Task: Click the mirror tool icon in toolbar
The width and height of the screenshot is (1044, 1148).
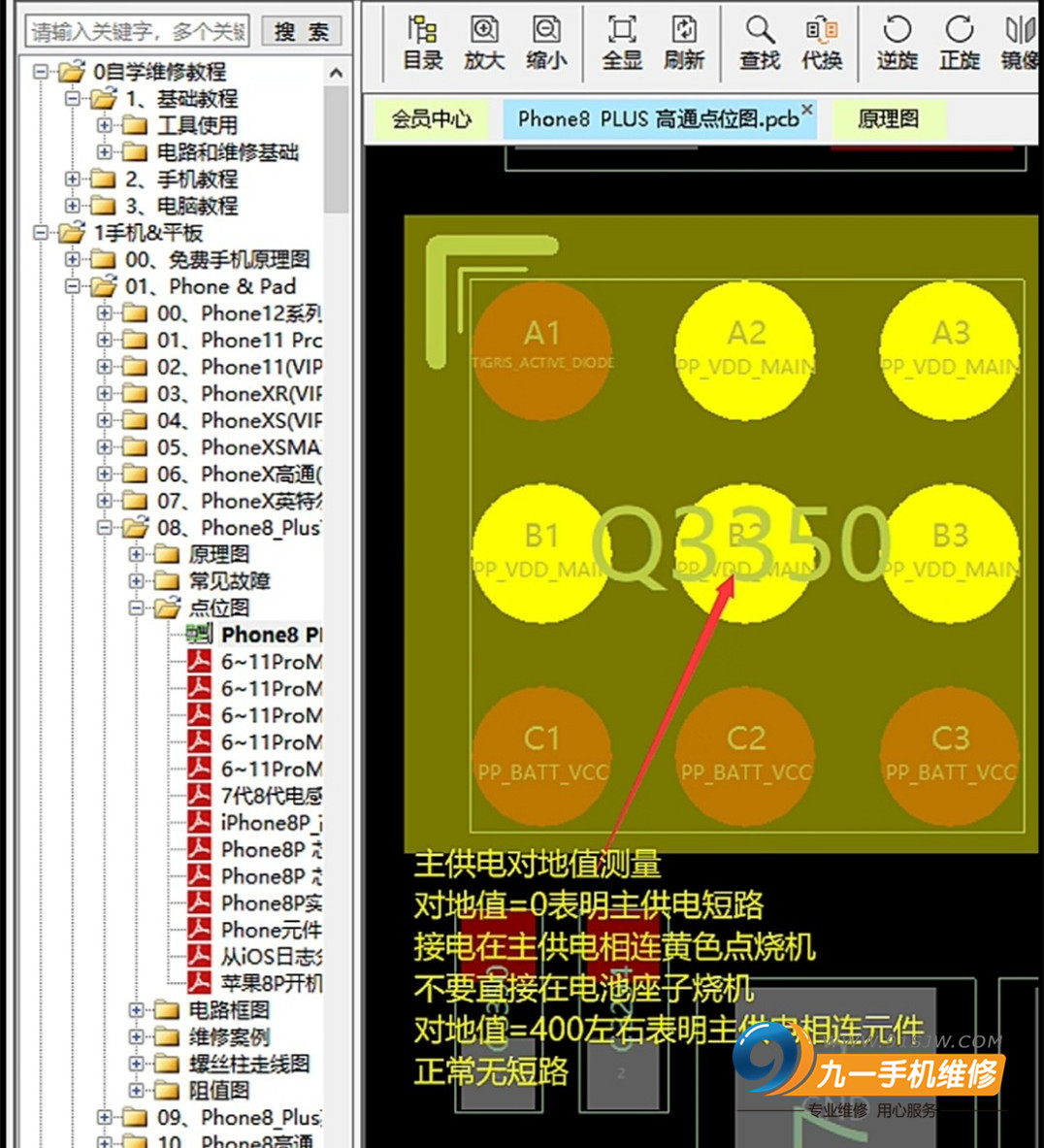Action: point(1022,44)
